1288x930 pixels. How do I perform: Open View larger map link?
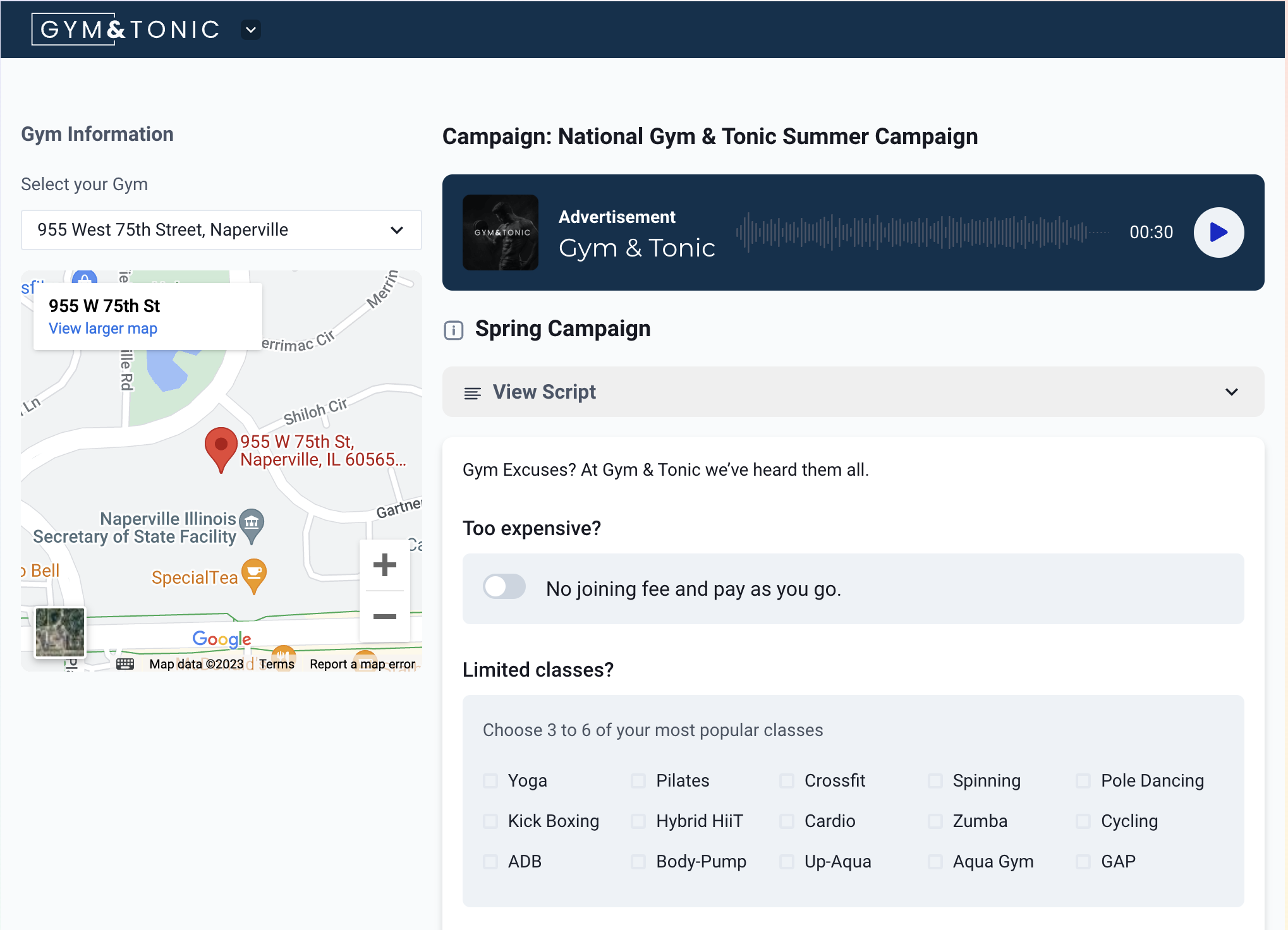click(x=103, y=329)
